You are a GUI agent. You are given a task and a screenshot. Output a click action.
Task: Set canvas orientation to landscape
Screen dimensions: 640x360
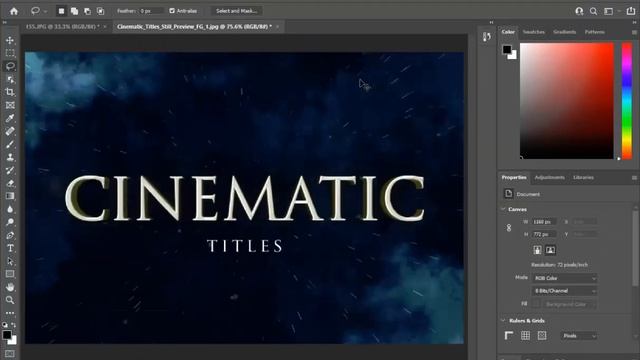550,250
